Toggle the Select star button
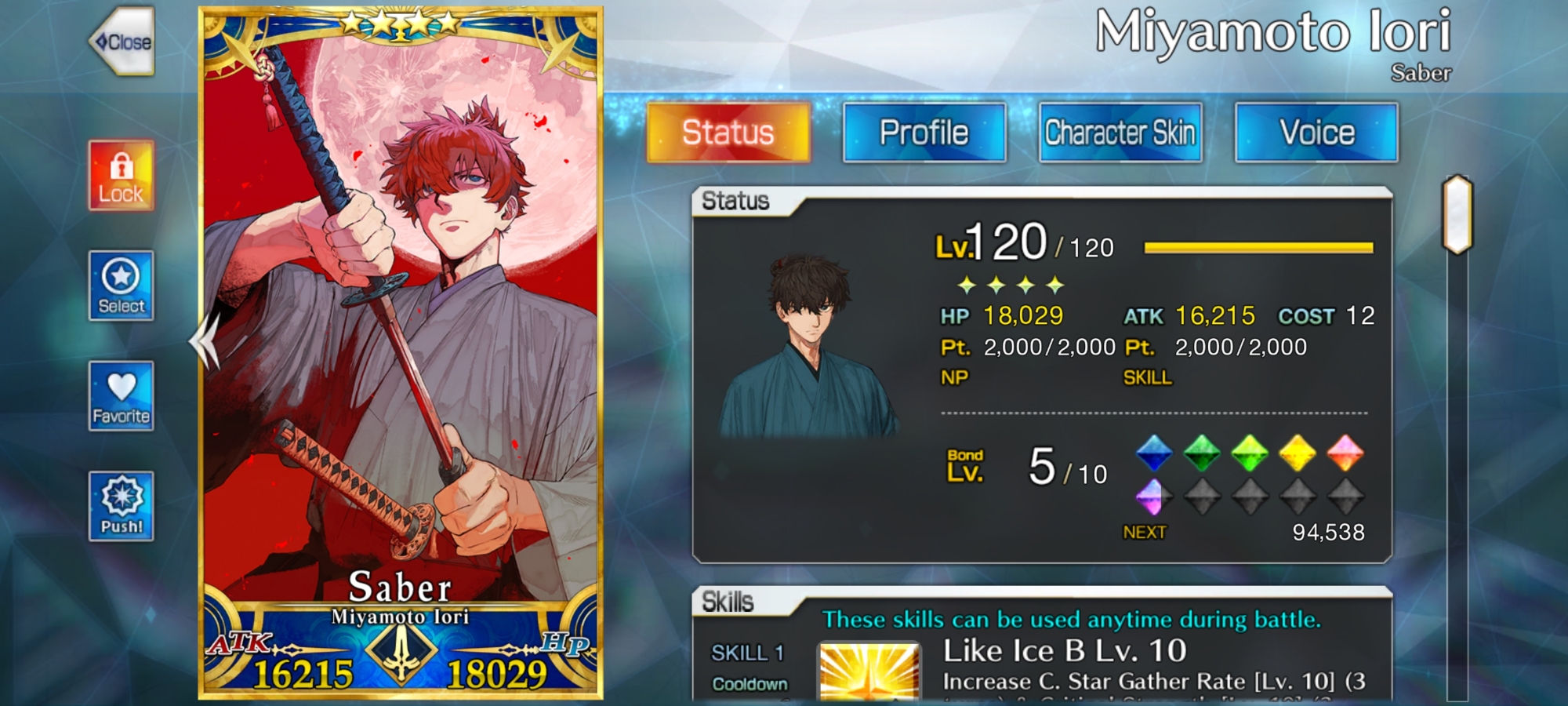Screen dimensions: 1568x706 pos(121,286)
